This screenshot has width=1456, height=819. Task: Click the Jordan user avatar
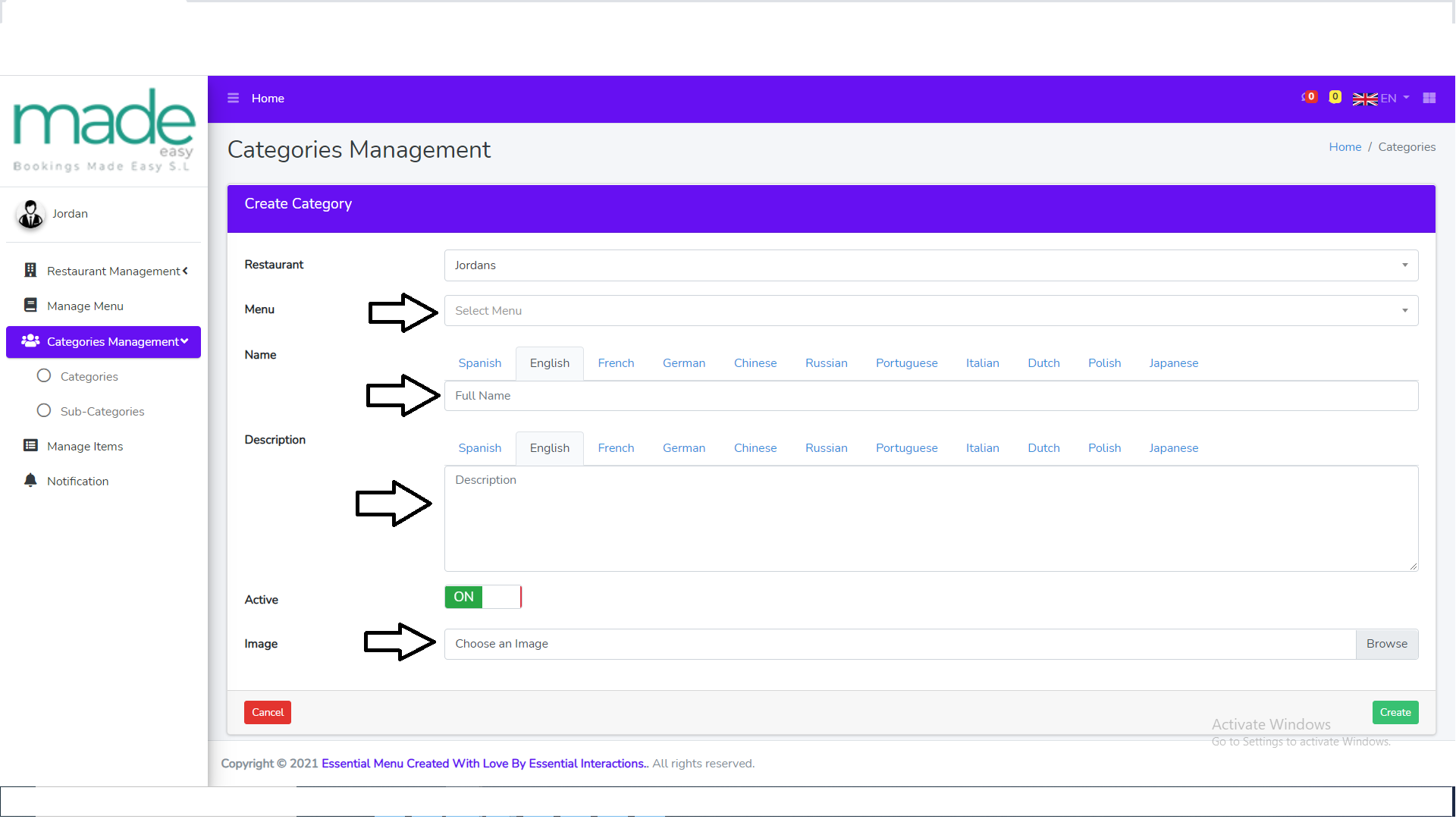(x=30, y=214)
